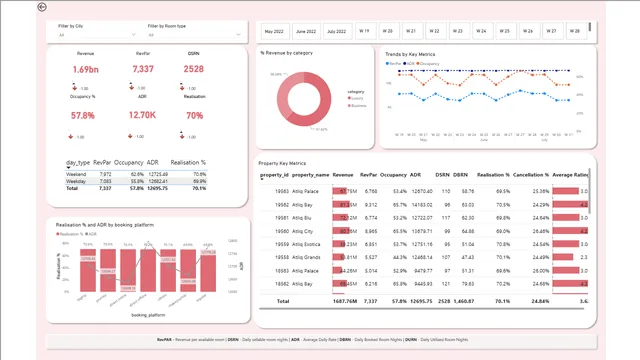Click the property table horizontal scrollbar
Screen dimensions: 640x360
pos(421,309)
